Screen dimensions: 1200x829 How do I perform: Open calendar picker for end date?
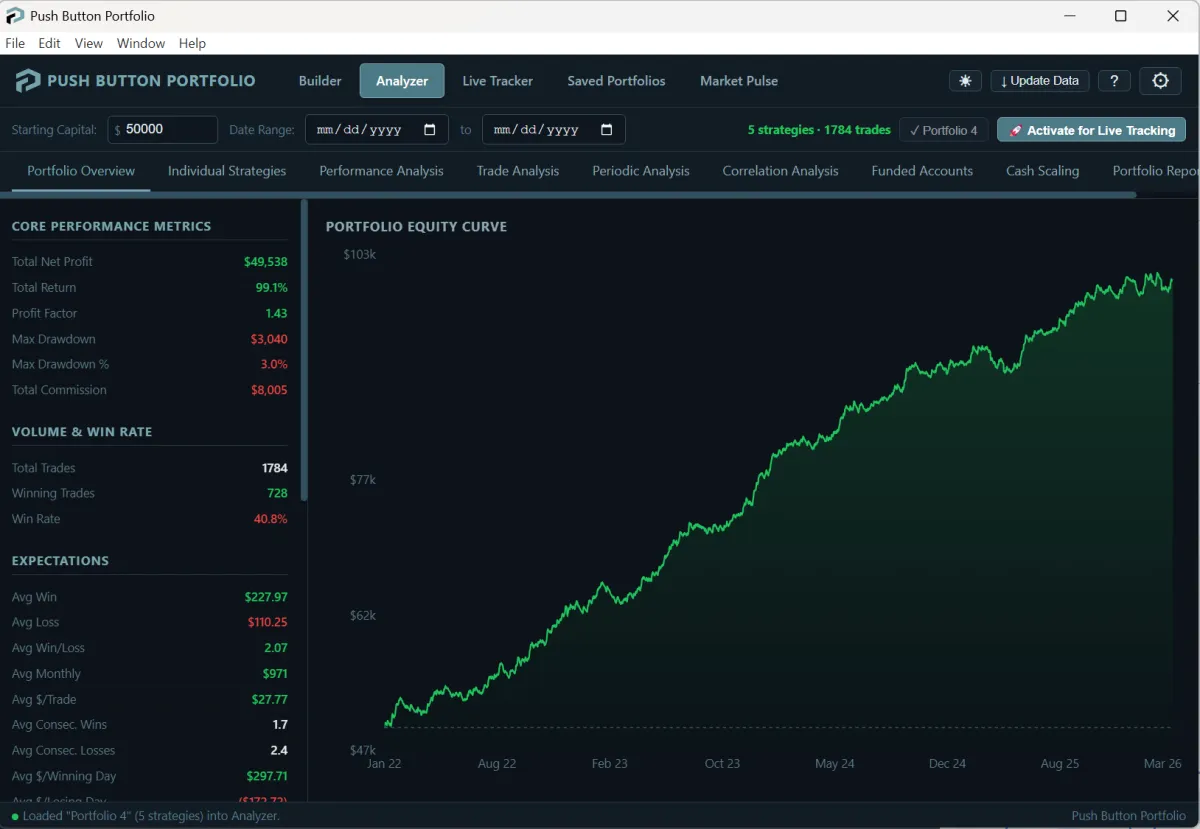click(607, 130)
